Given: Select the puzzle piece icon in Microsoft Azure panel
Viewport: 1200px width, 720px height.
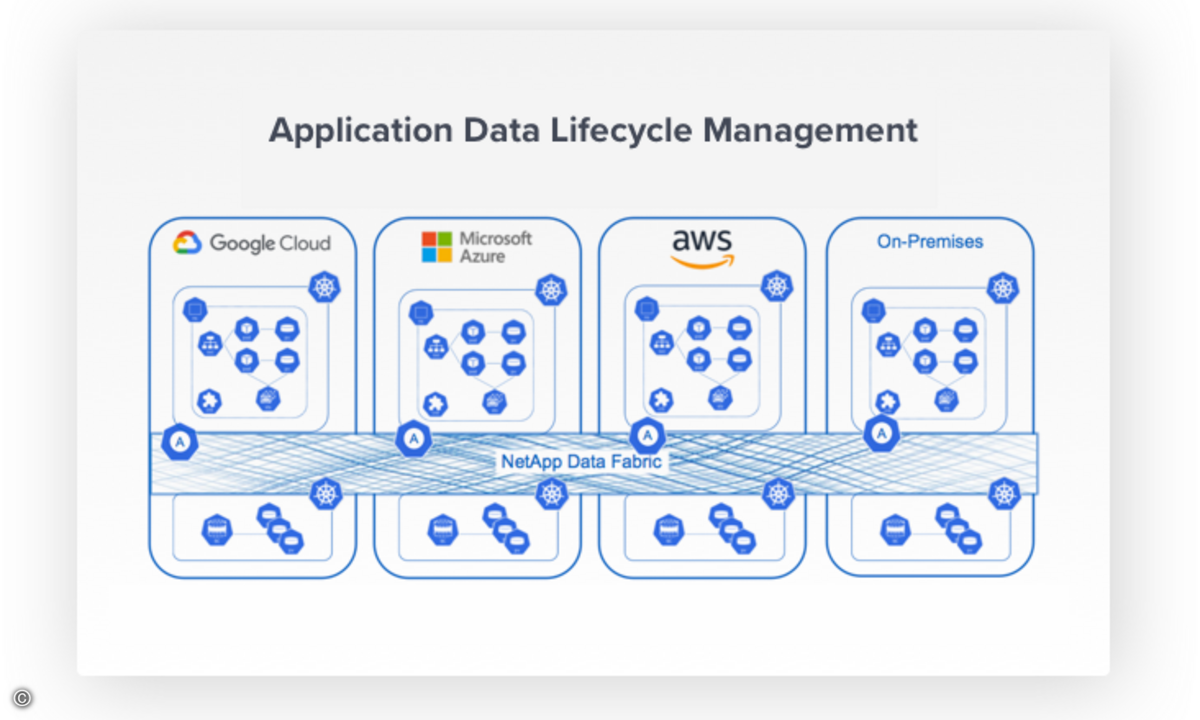Looking at the screenshot, I should tap(435, 404).
